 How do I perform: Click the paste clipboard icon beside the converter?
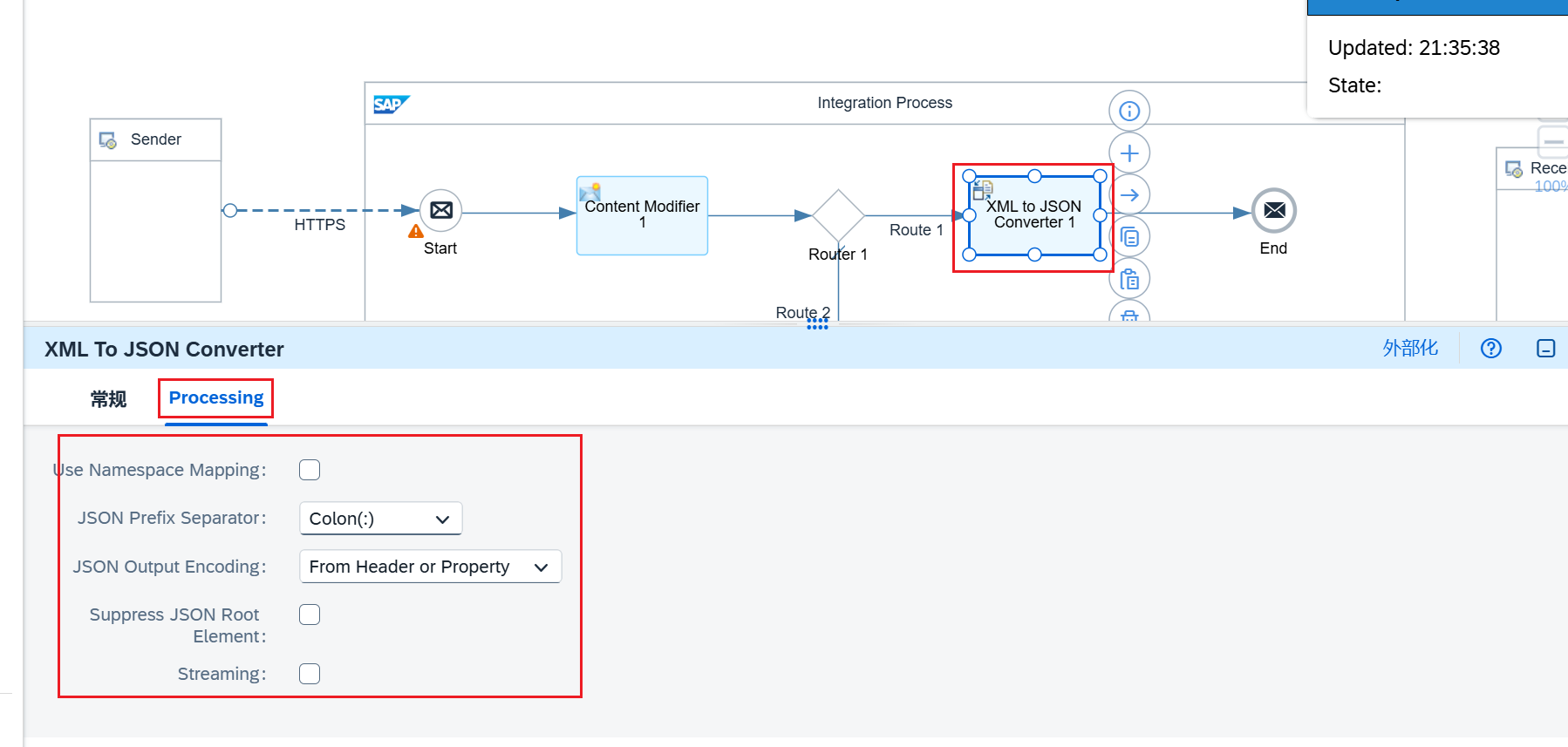point(1129,279)
